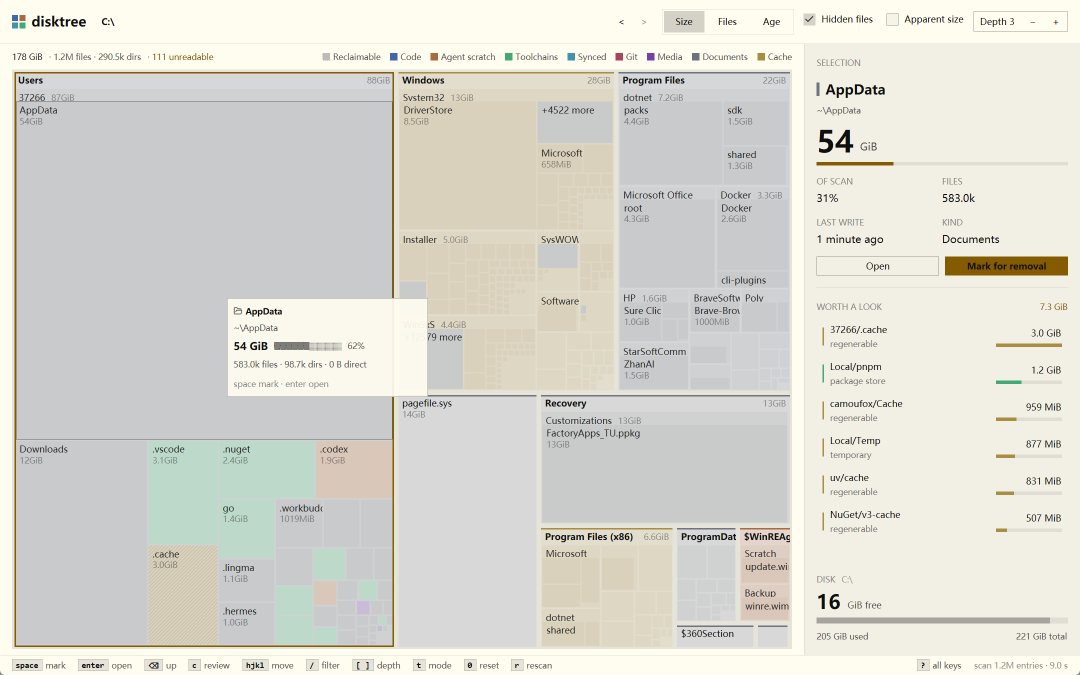Select the Local/Temp temporary entry
Image resolution: width=1080 pixels, height=675 pixels.
[x=942, y=448]
